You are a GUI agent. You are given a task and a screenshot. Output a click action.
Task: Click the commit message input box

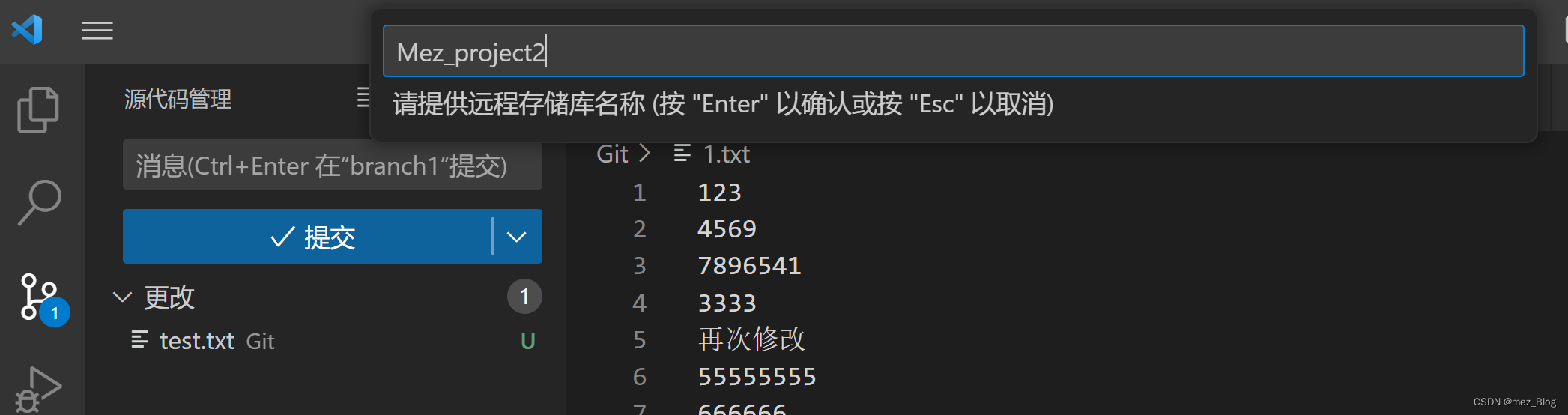point(333,165)
